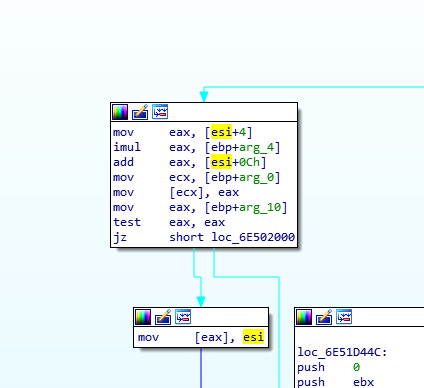Click pencil edit icon on the loc_6E51D44C block

324,317
